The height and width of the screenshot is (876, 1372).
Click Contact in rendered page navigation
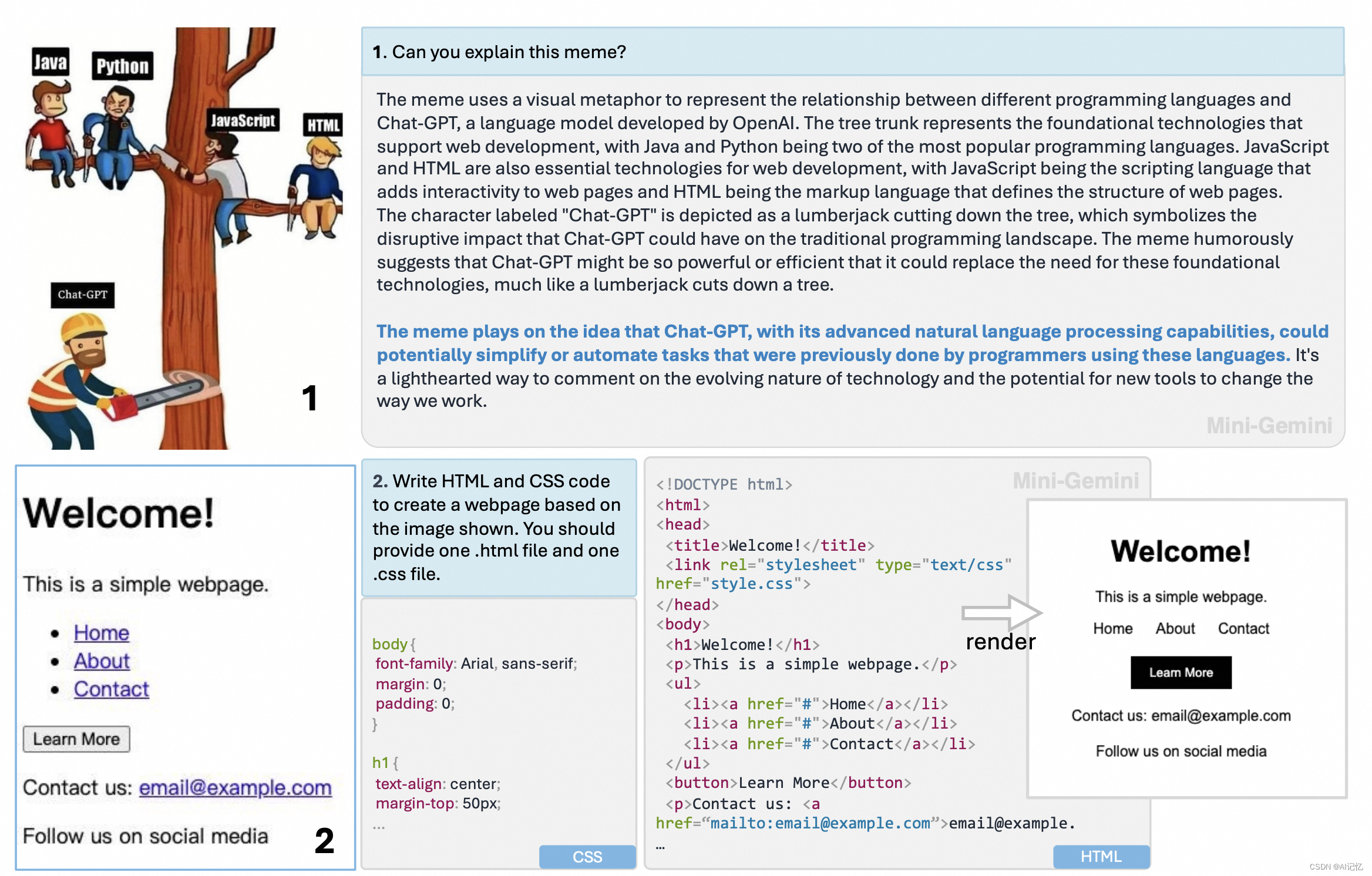(1243, 628)
